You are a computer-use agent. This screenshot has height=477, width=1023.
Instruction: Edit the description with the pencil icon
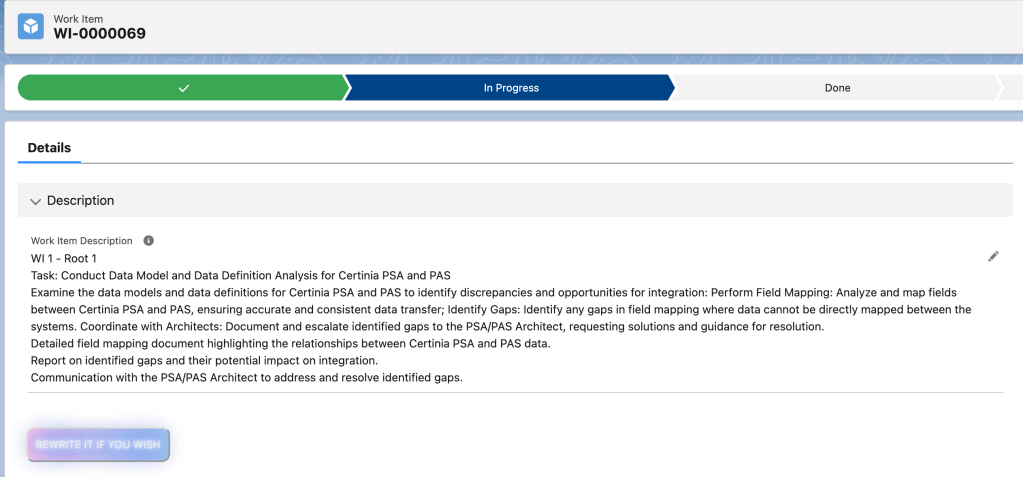point(993,257)
